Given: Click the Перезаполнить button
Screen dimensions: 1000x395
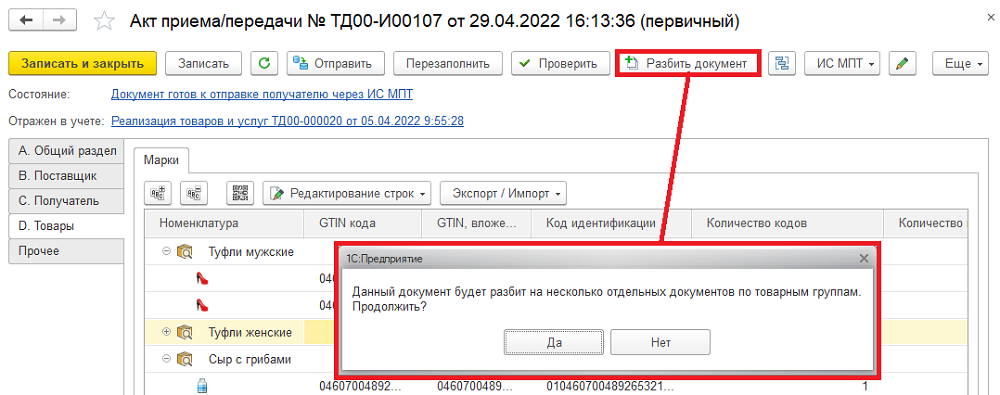Looking at the screenshot, I should tap(448, 63).
